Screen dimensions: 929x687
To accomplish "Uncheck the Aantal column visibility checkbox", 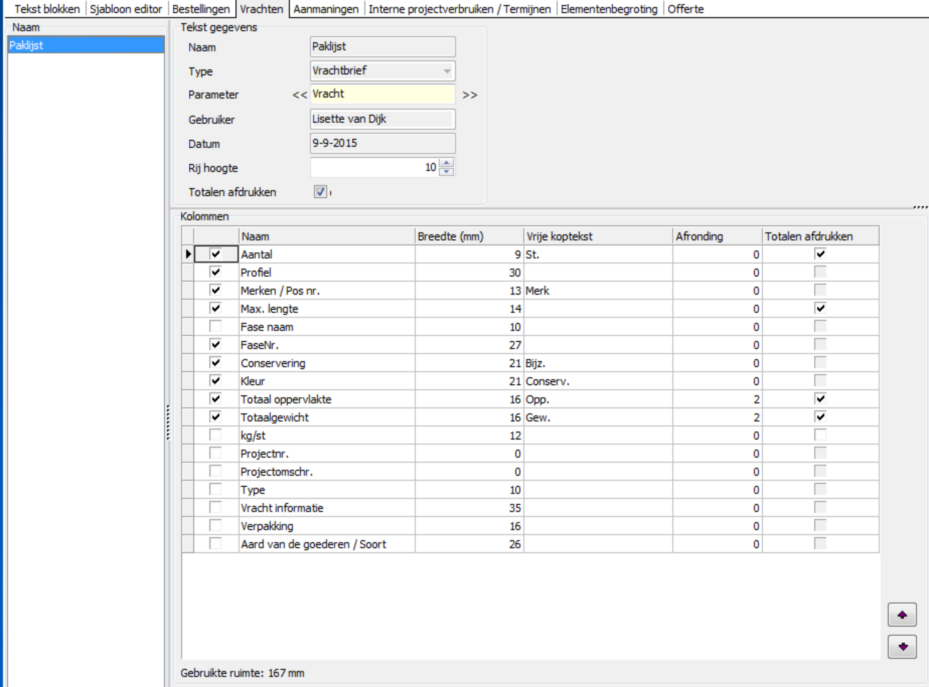I will click(215, 254).
